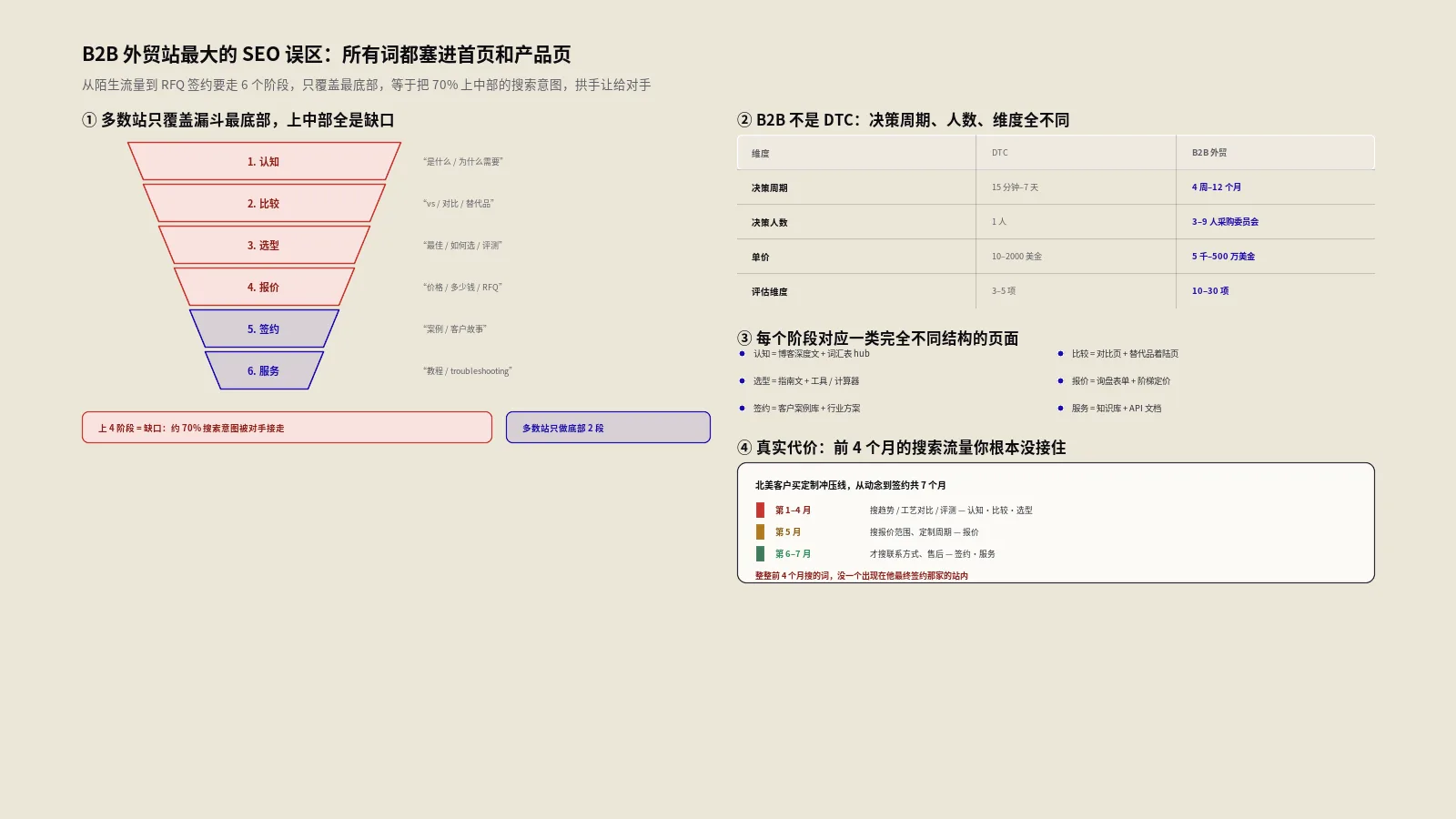Viewport: 1456px width, 819px height.
Task: Select the subtitle starting with 从陌生流量到 RFQ
Action: click(367, 85)
